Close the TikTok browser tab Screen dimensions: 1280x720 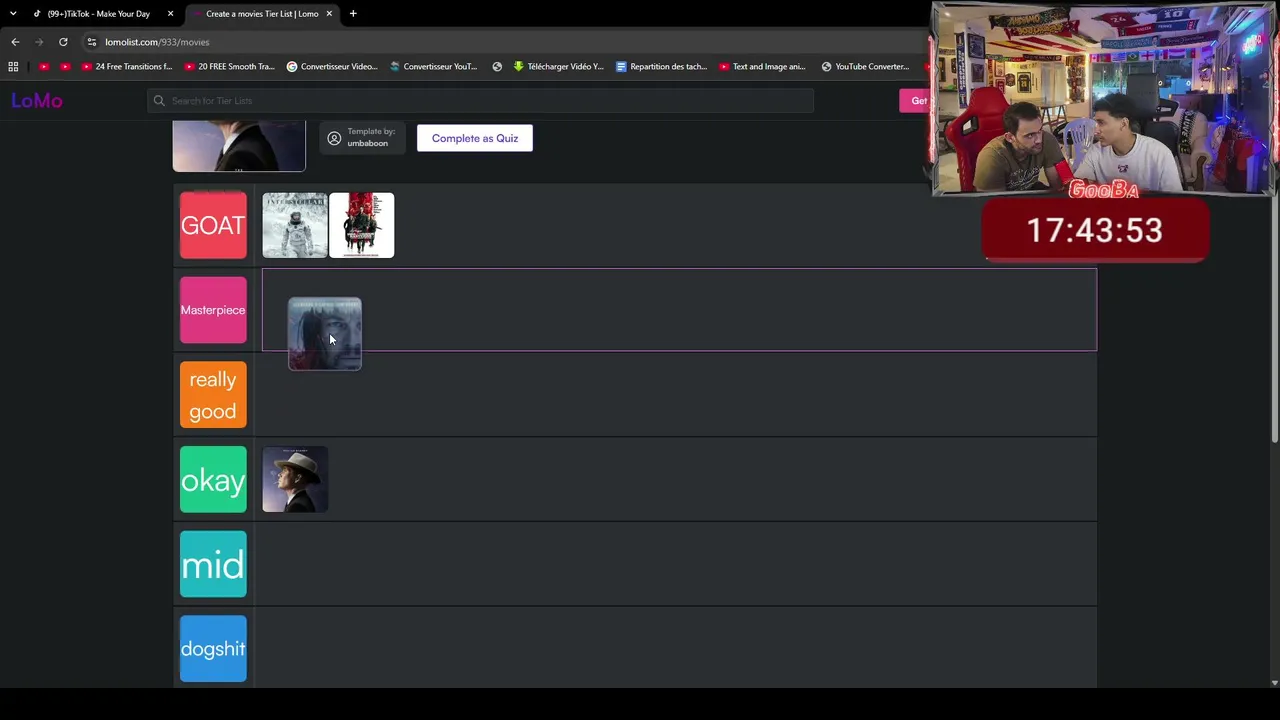tap(171, 14)
